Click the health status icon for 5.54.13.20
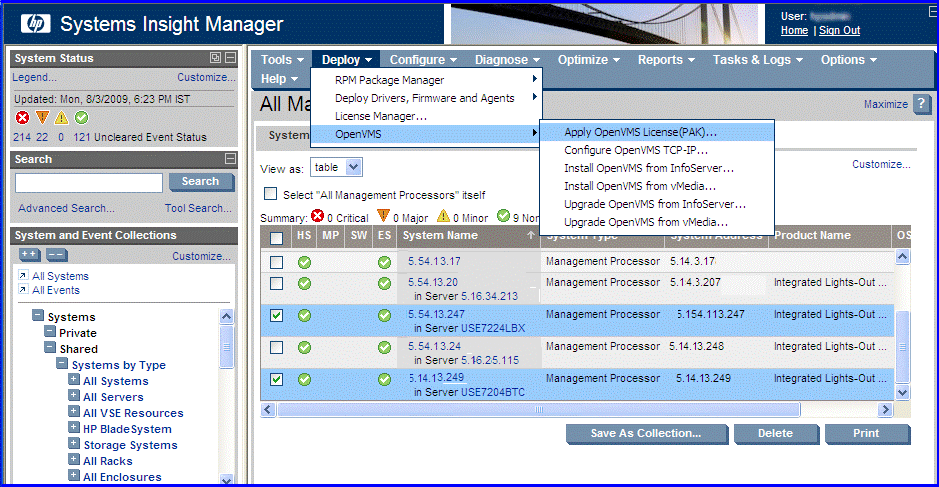Screen dimensions: 939x487 (304, 283)
